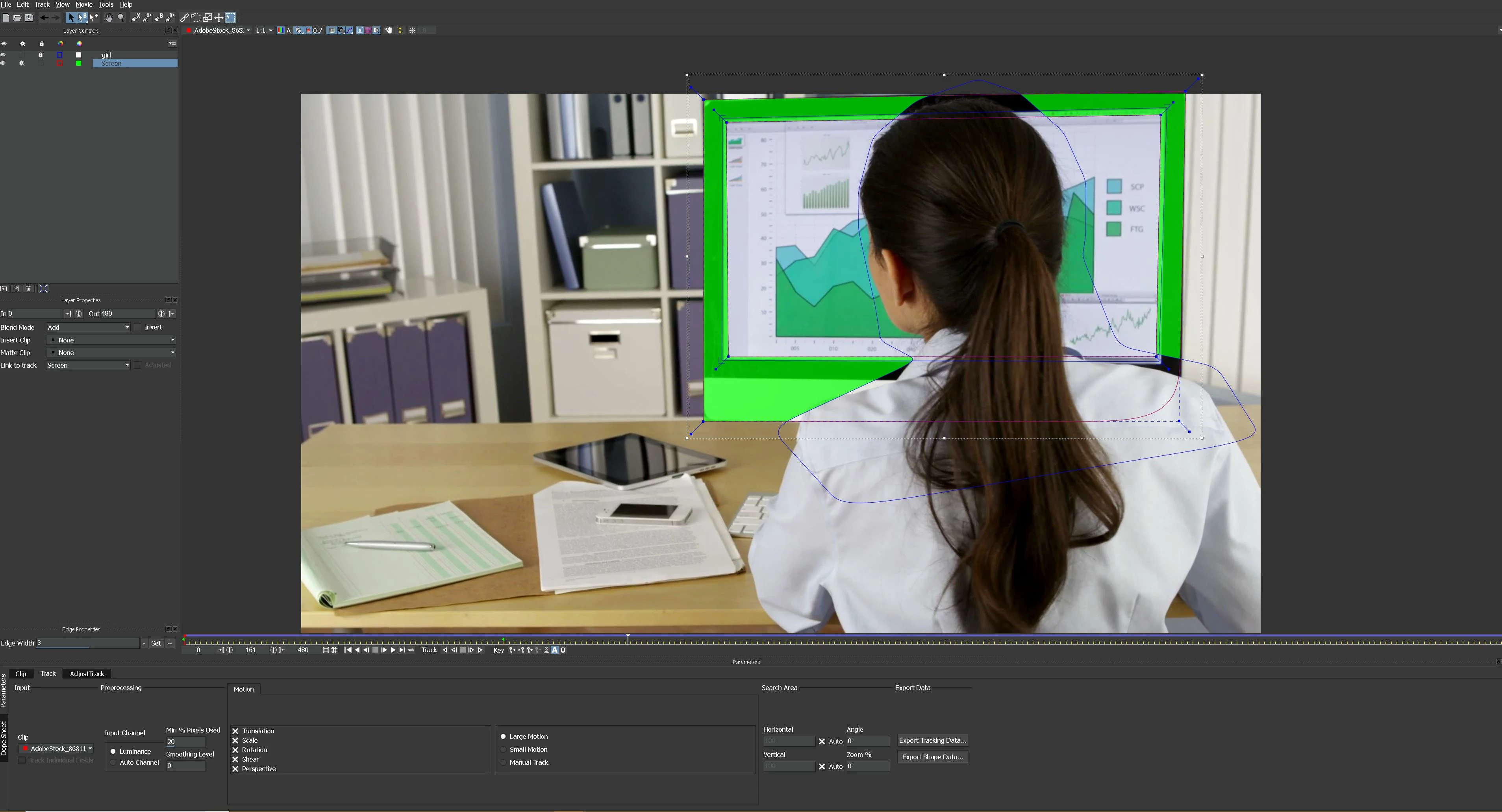Hide the girl layer using its eye
Screen dimensions: 1502x812
coord(4,55)
